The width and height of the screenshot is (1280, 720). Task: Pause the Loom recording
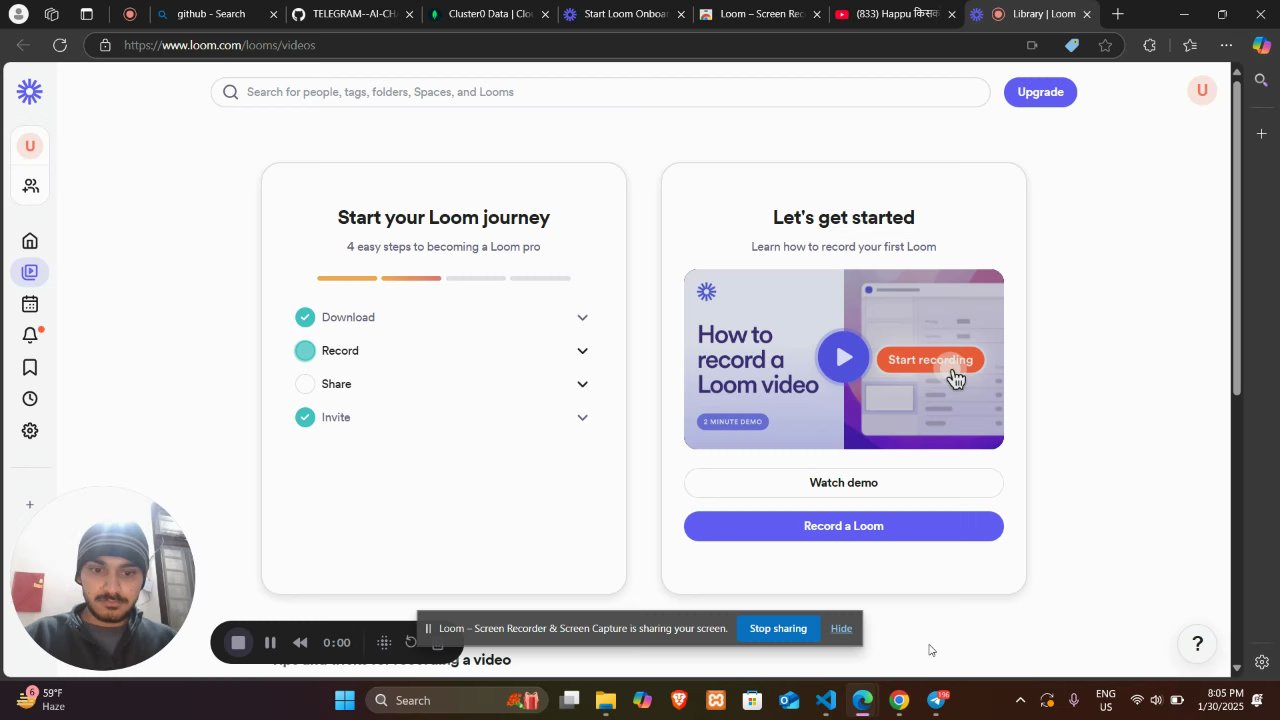(x=270, y=643)
